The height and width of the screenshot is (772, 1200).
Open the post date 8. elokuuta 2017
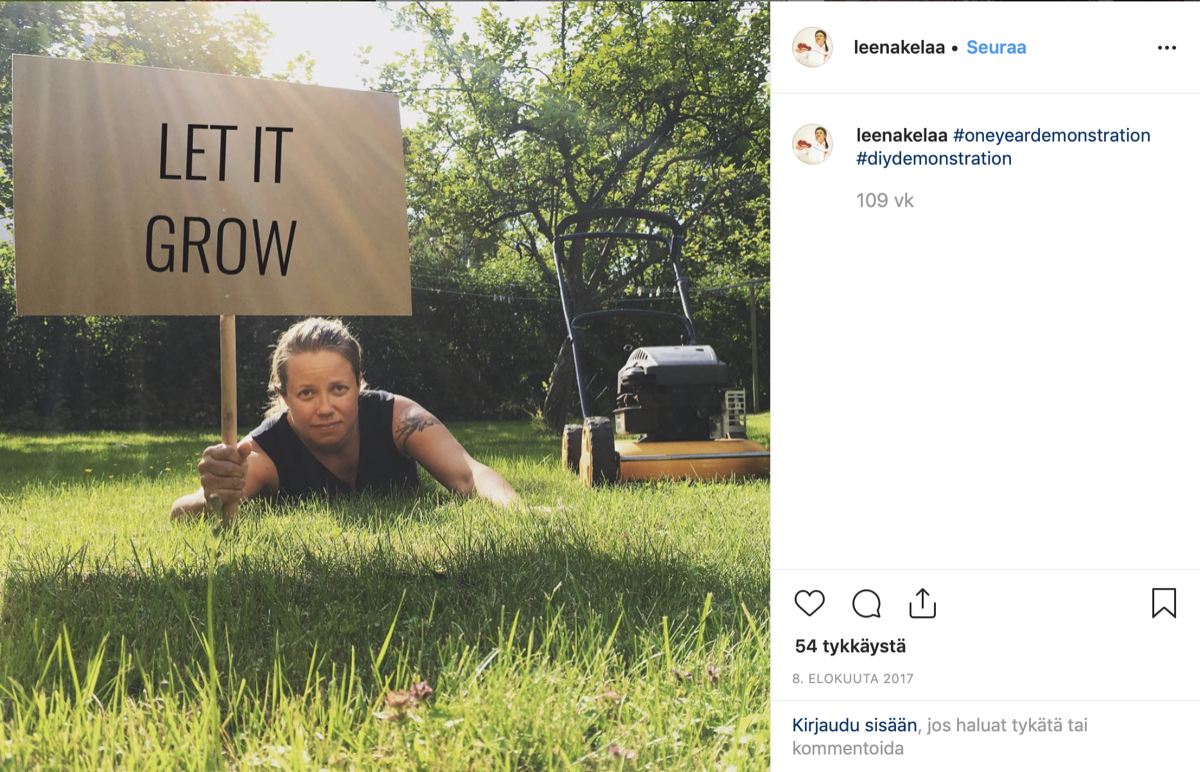853,678
